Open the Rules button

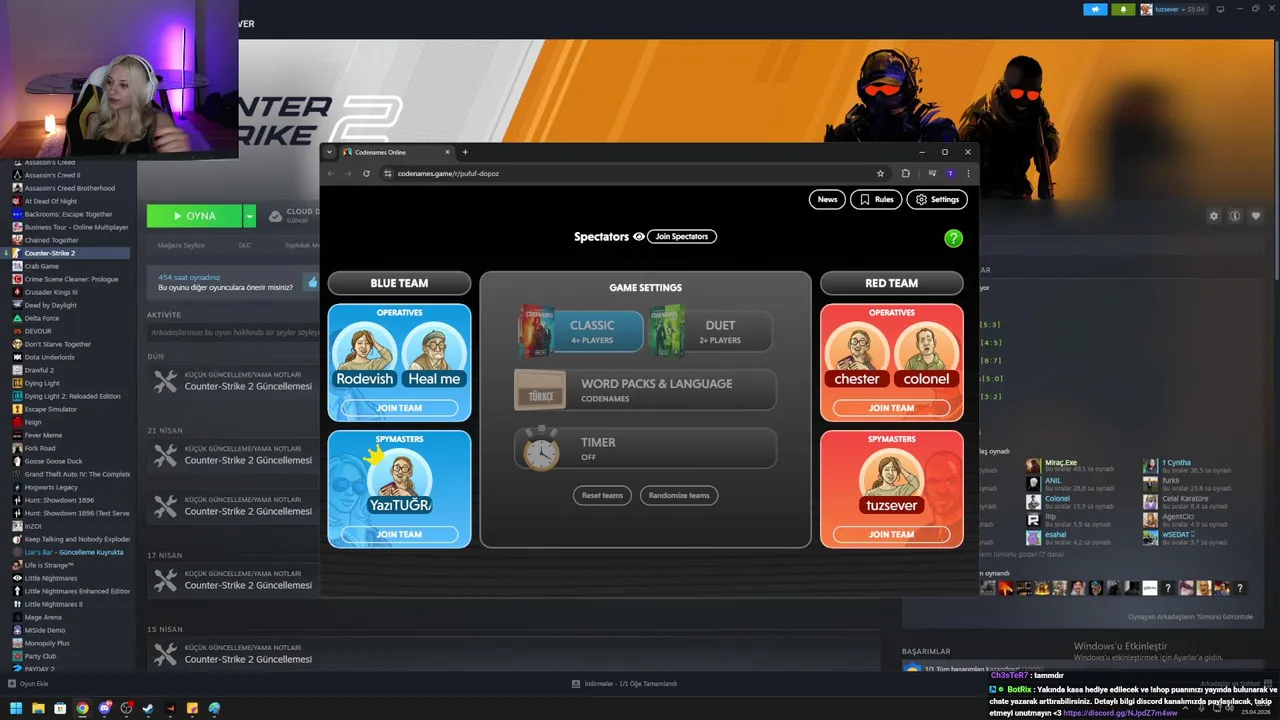click(x=876, y=199)
